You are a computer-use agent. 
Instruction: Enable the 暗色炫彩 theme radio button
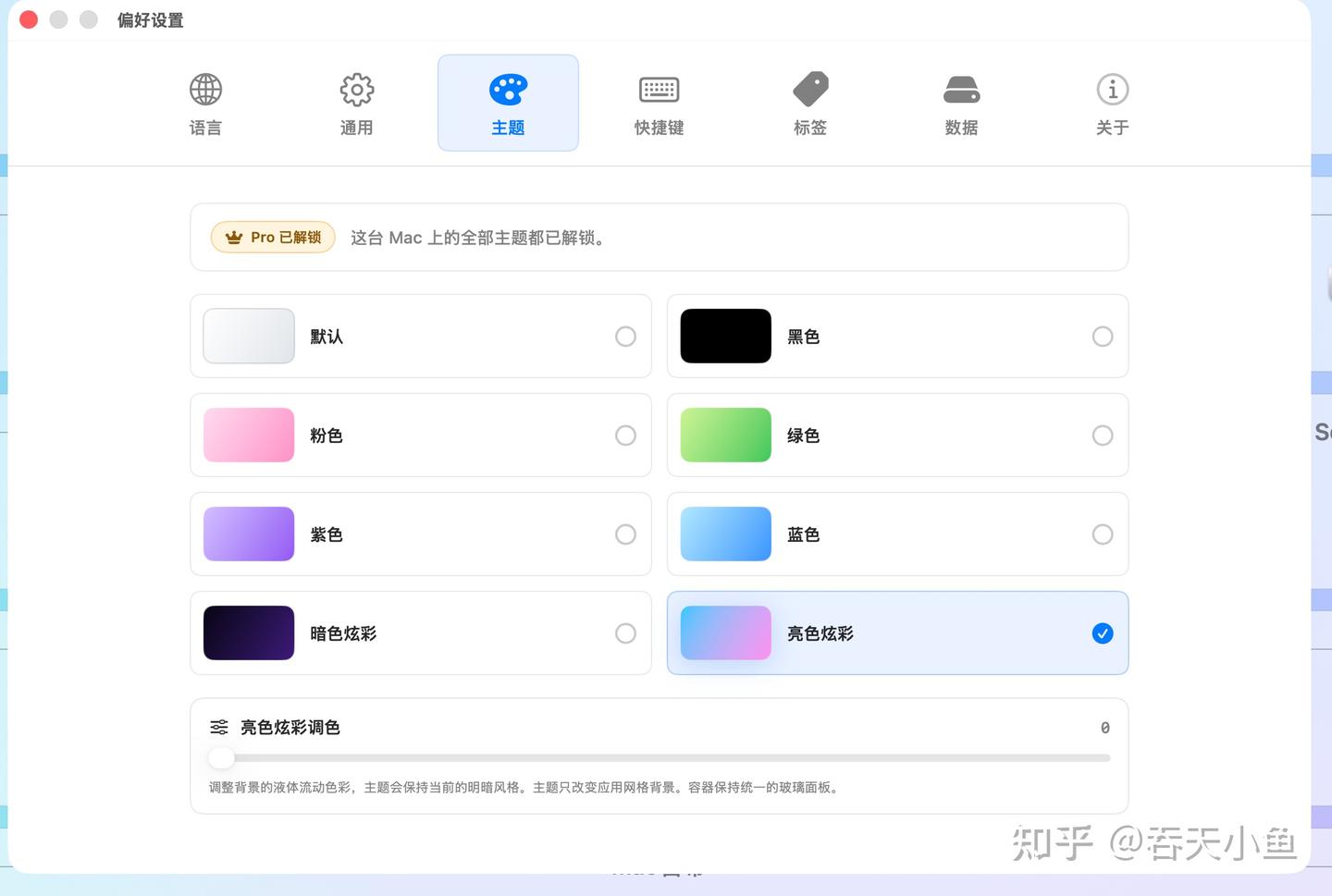point(626,633)
